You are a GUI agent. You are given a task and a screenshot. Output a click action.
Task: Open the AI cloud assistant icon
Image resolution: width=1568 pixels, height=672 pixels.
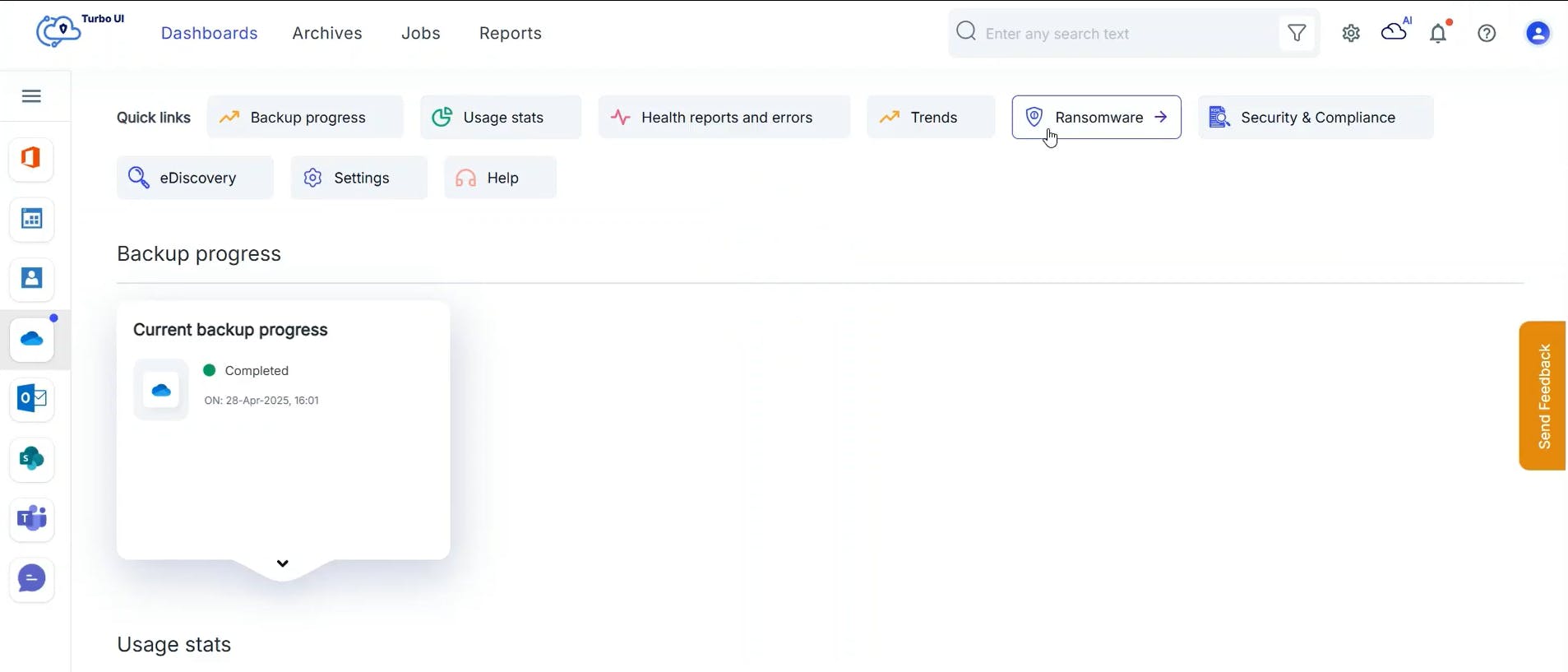tap(1395, 30)
